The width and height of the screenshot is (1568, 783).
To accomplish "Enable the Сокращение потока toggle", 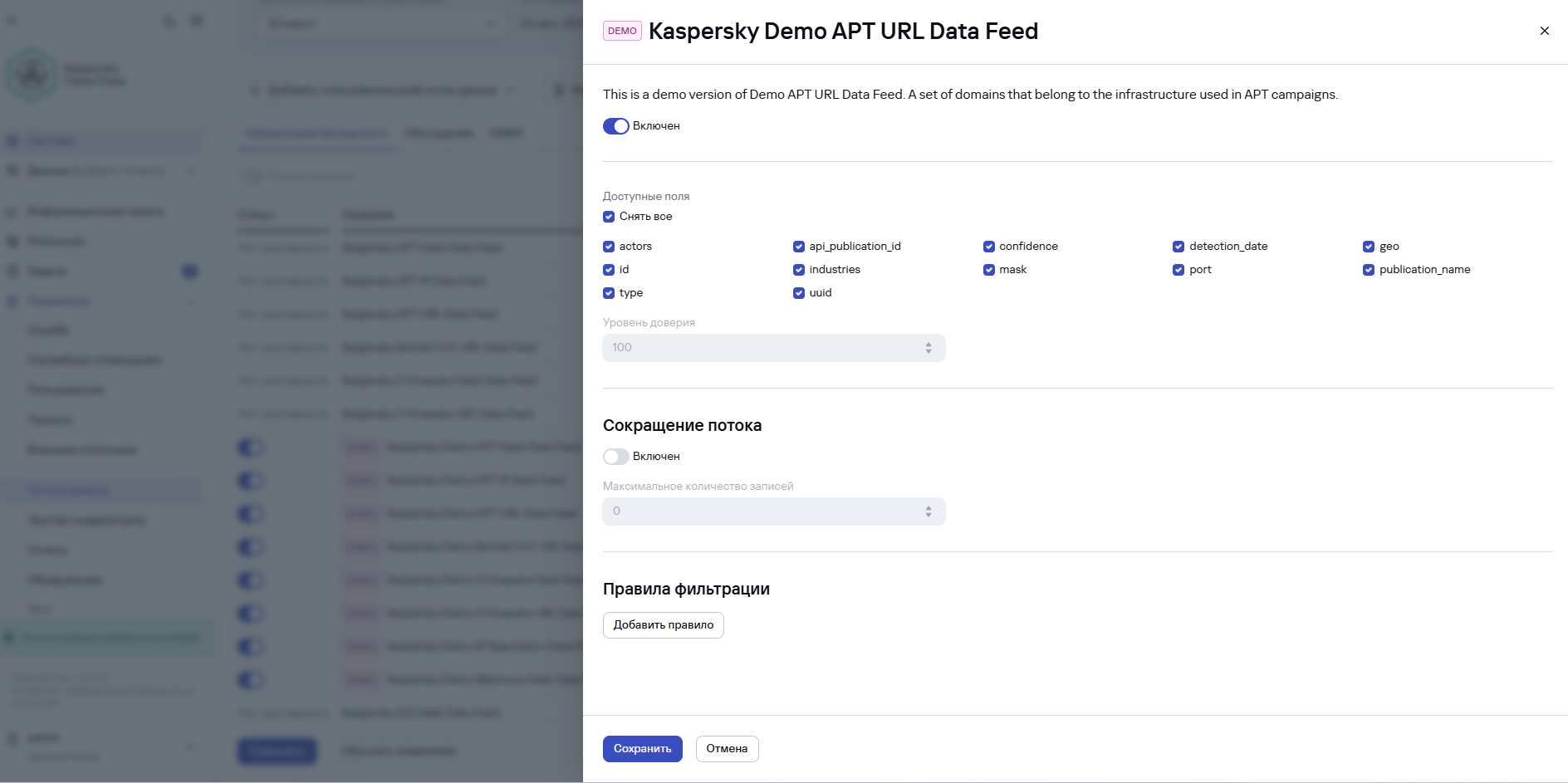I will pos(616,457).
